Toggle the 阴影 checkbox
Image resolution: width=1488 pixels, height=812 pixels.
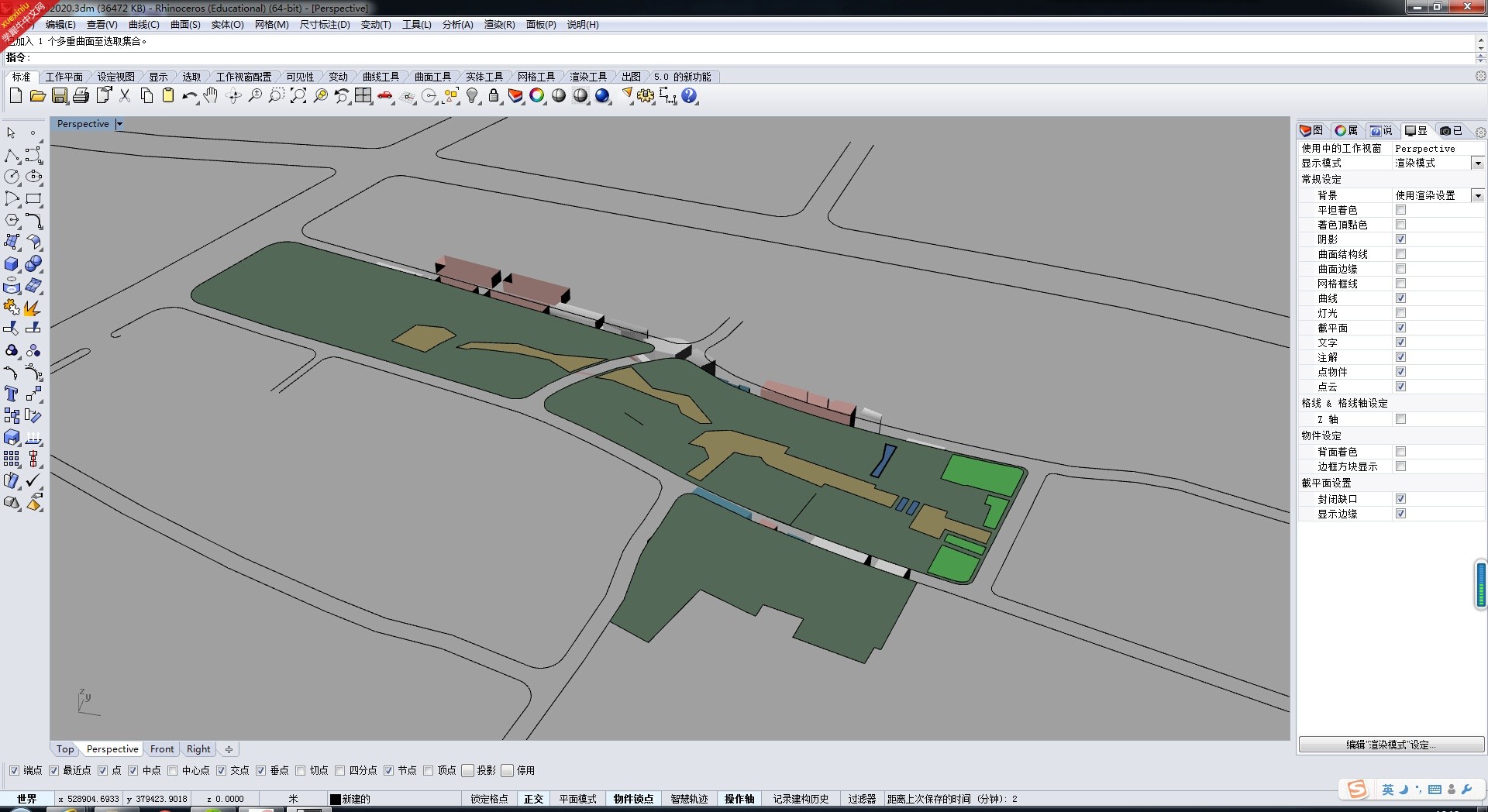click(1400, 239)
